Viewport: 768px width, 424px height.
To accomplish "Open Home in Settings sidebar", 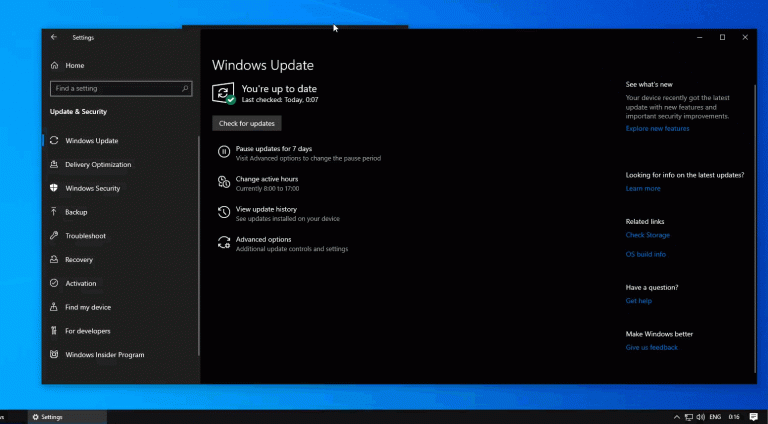I will coord(75,65).
